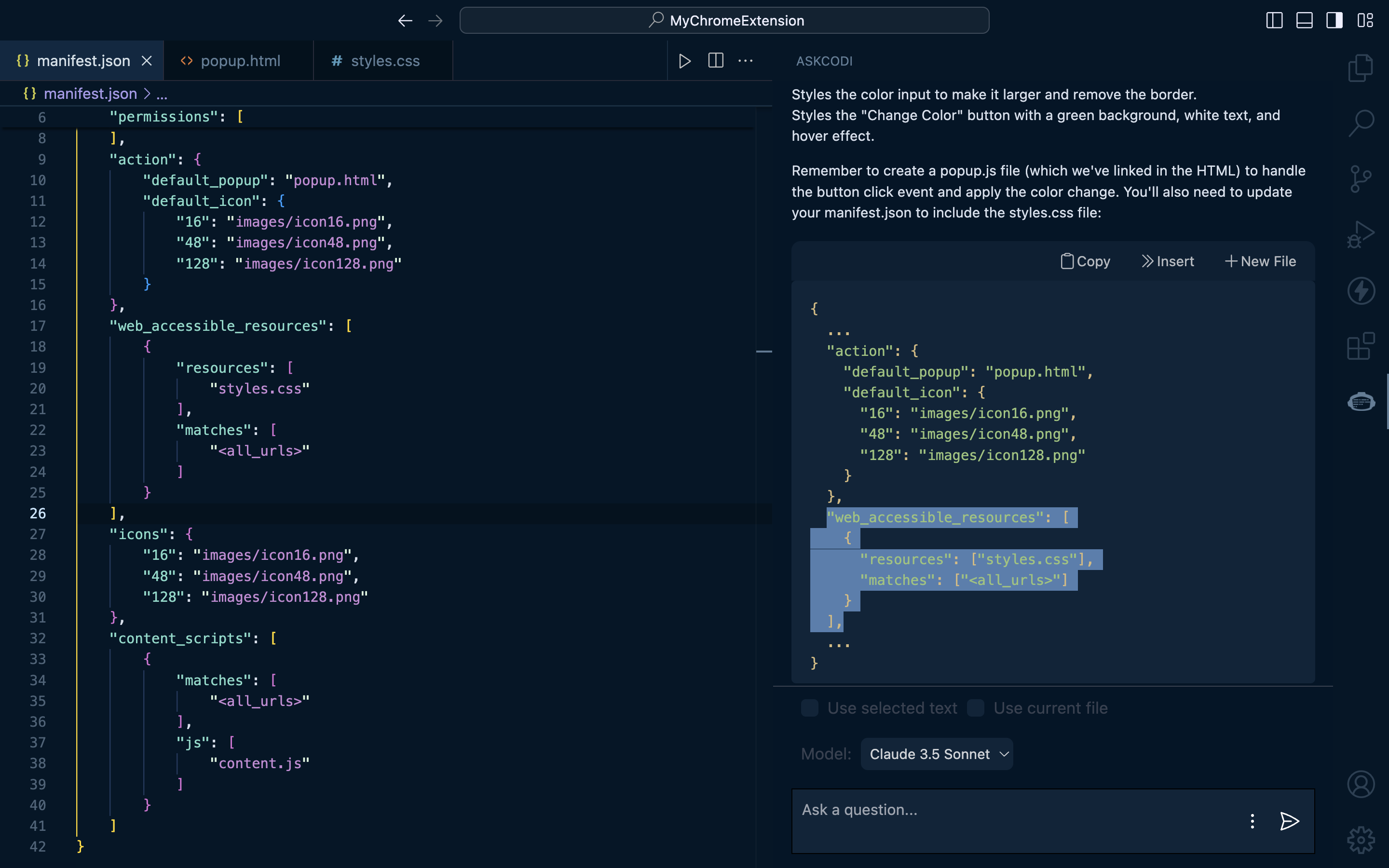Click the back navigation arrow button
1389x868 pixels.
pos(405,20)
